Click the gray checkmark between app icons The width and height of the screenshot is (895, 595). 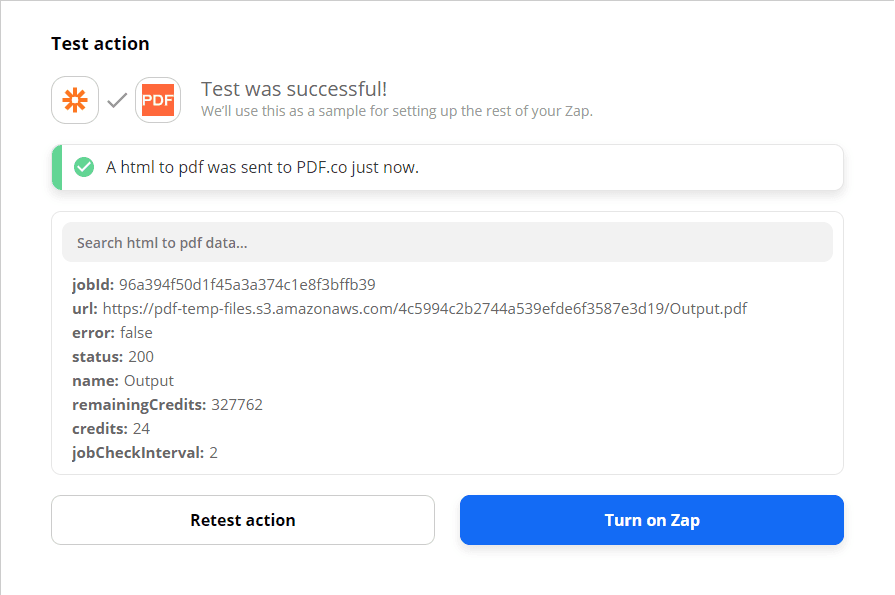point(116,100)
